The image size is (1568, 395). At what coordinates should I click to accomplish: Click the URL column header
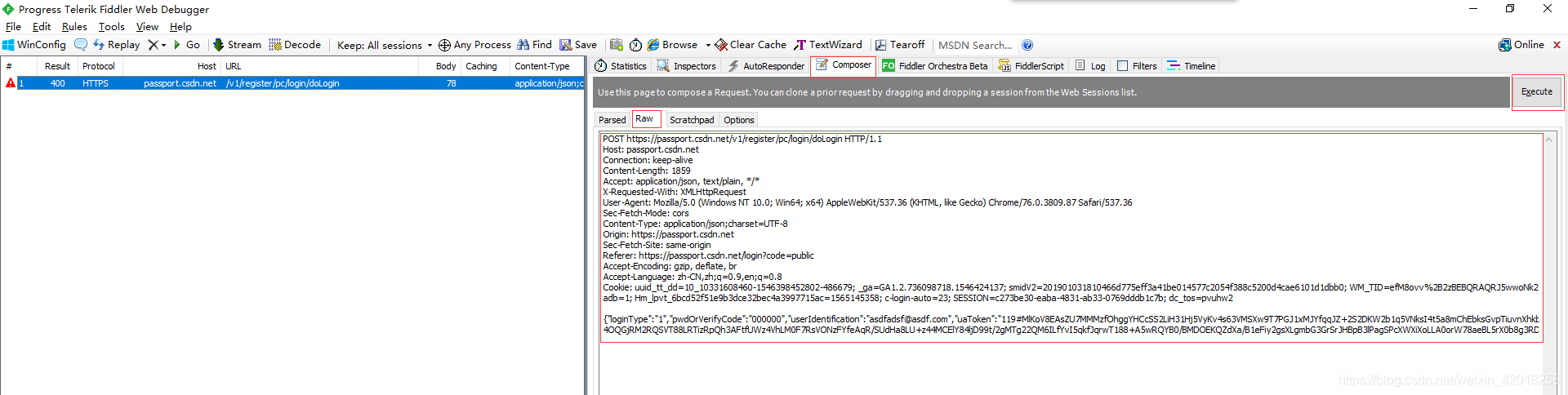tap(320, 66)
